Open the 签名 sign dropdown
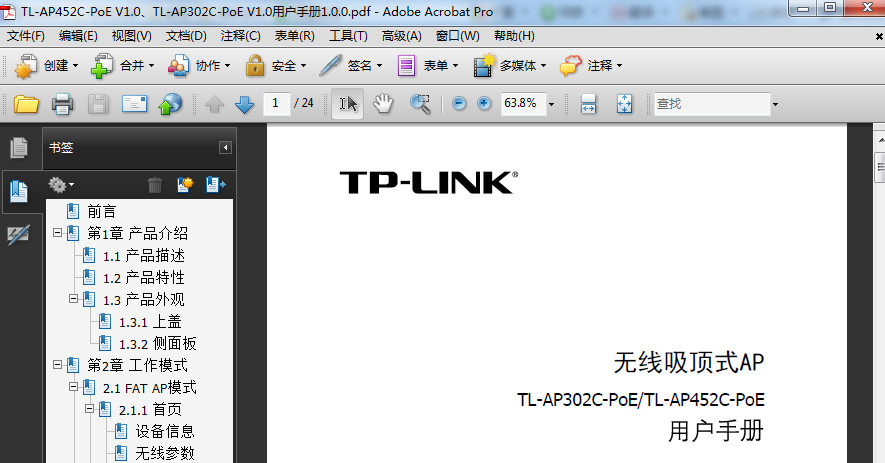This screenshot has height=463, width=885. [351, 66]
